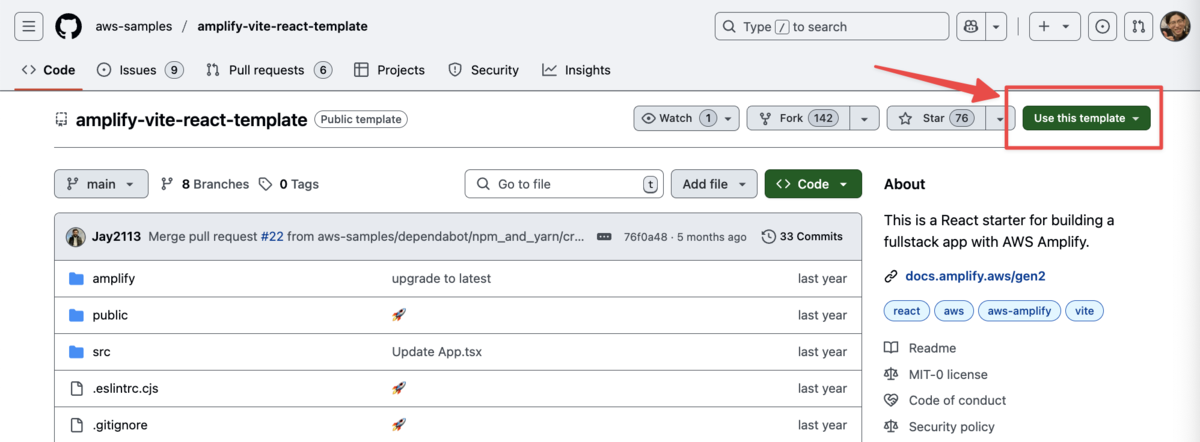Open the MIT-0 license link
This screenshot has width=1200, height=442.
[x=948, y=374]
